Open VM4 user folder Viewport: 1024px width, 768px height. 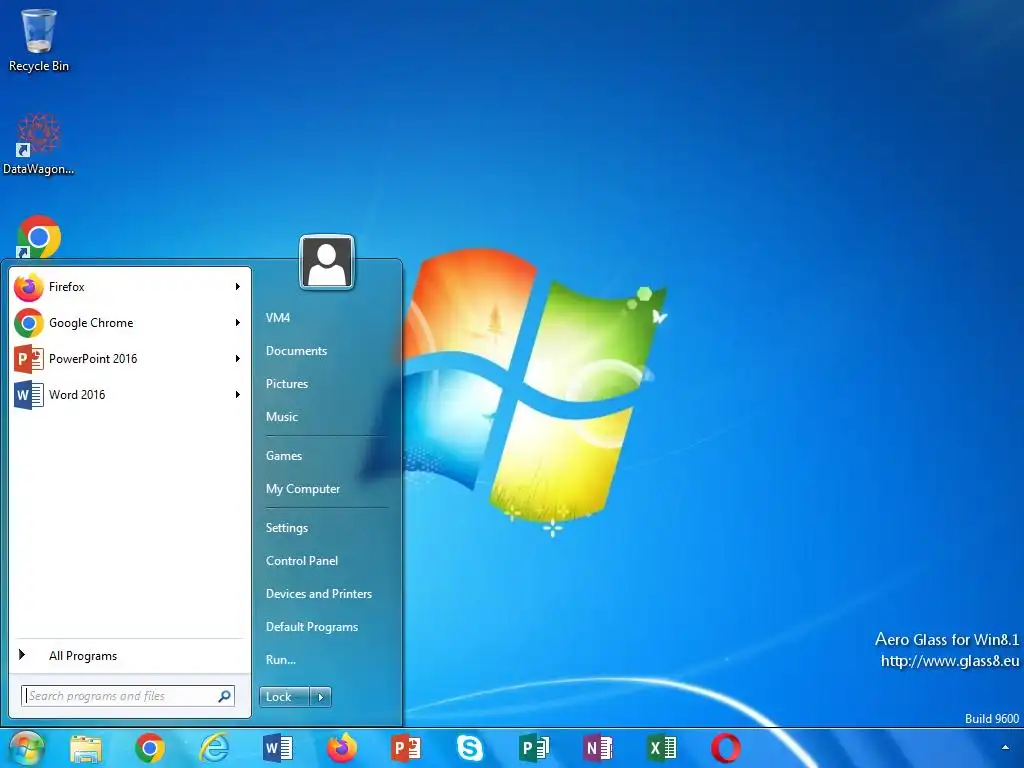pos(278,317)
